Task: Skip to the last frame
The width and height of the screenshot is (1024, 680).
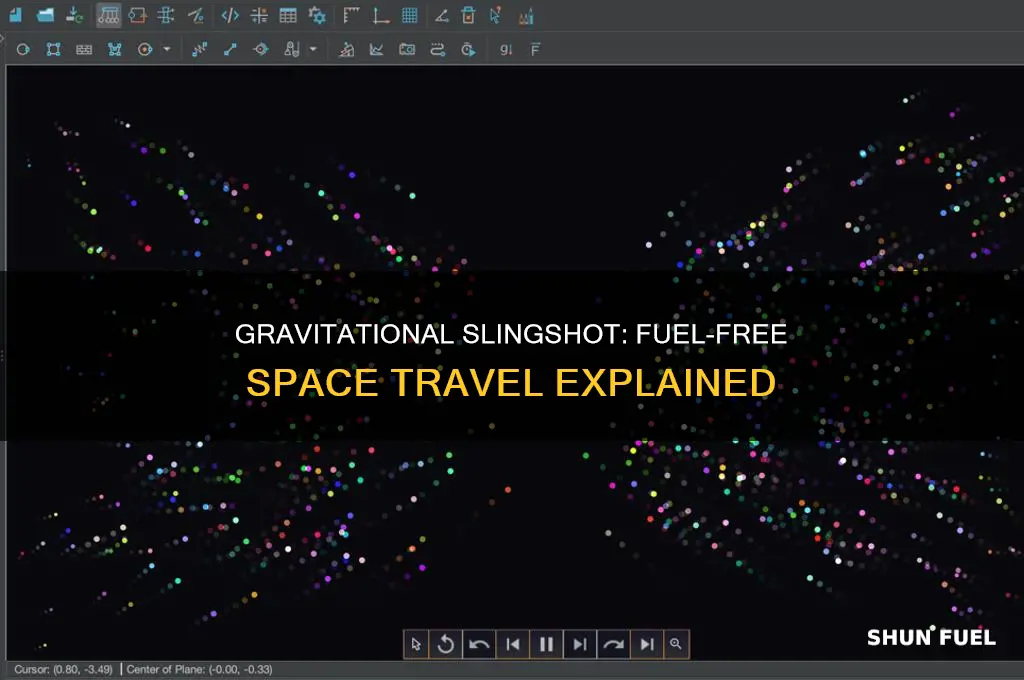Action: pos(647,645)
